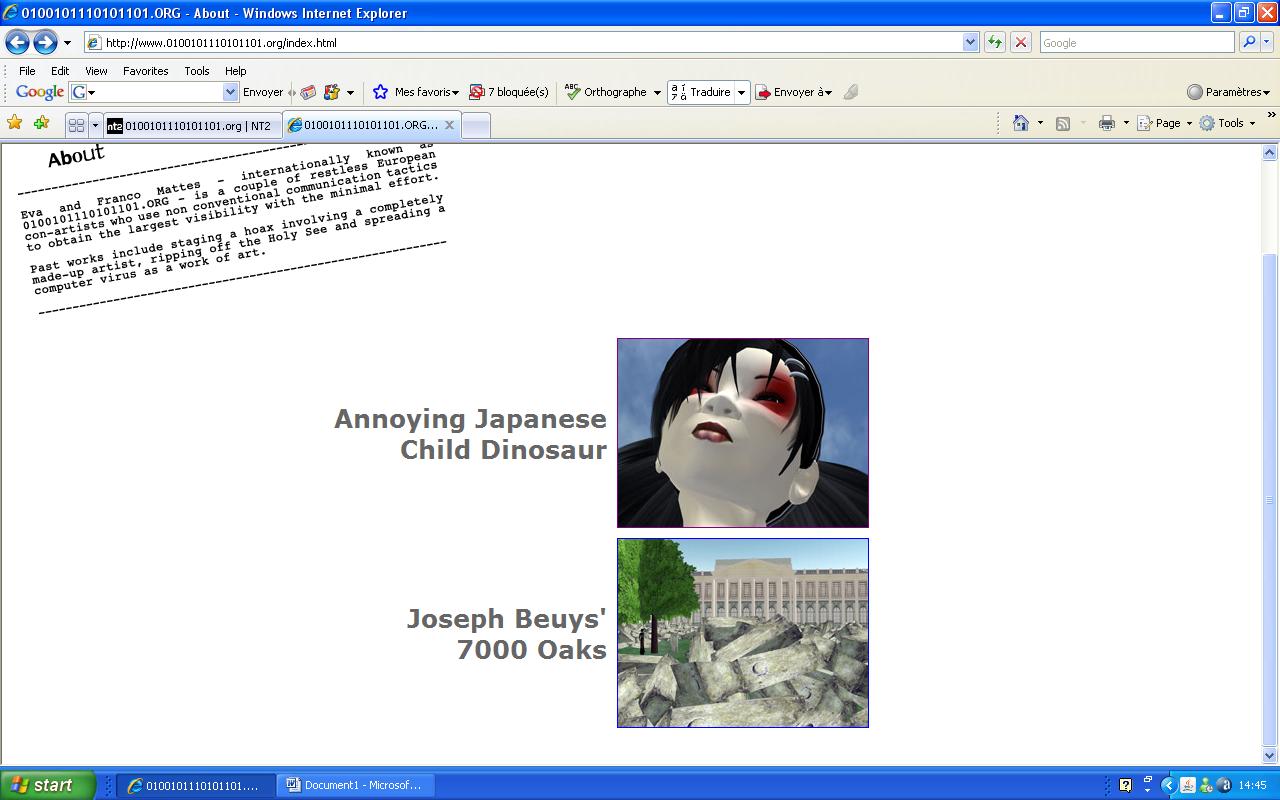The width and height of the screenshot is (1280, 800).
Task: Open the colorful Google Toolbar gadgets icon
Action: (332, 92)
